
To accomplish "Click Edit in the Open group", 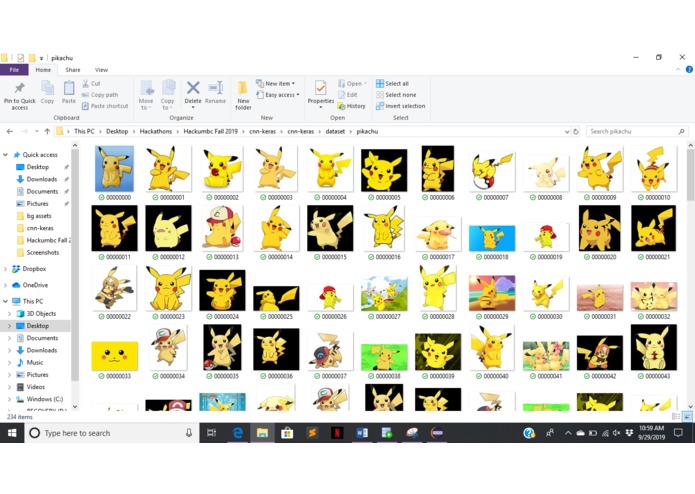I will [348, 95].
